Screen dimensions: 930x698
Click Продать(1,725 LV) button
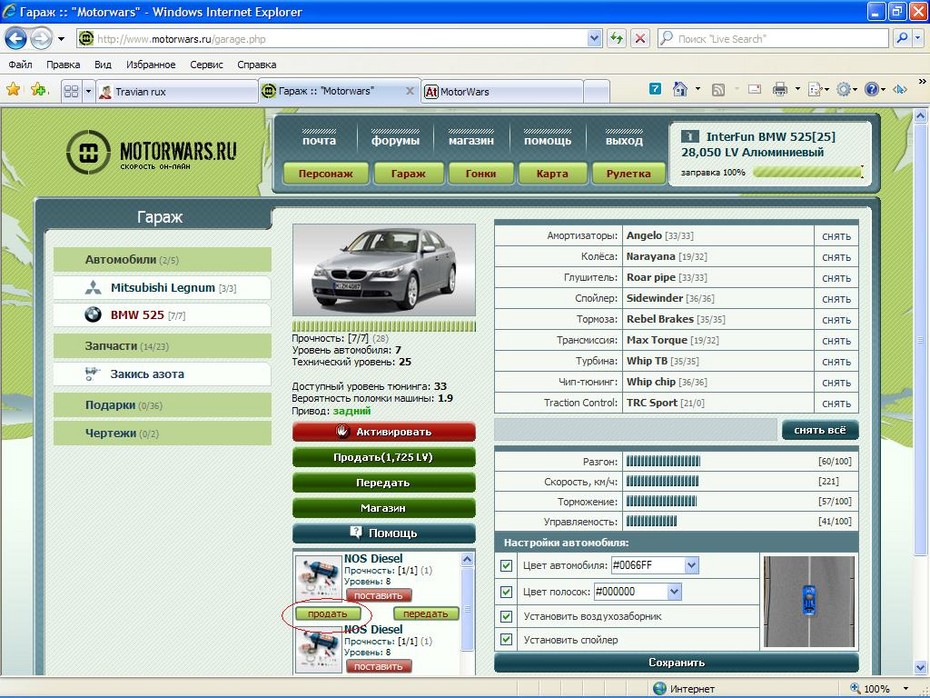pyautogui.click(x=384, y=457)
